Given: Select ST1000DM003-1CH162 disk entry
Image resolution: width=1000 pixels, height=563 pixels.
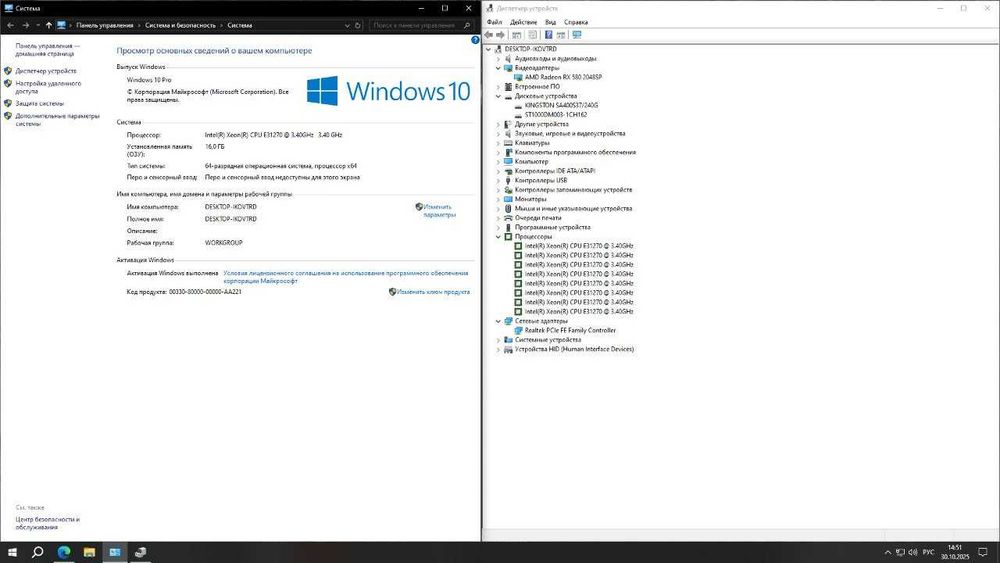Looking at the screenshot, I should pyautogui.click(x=555, y=115).
